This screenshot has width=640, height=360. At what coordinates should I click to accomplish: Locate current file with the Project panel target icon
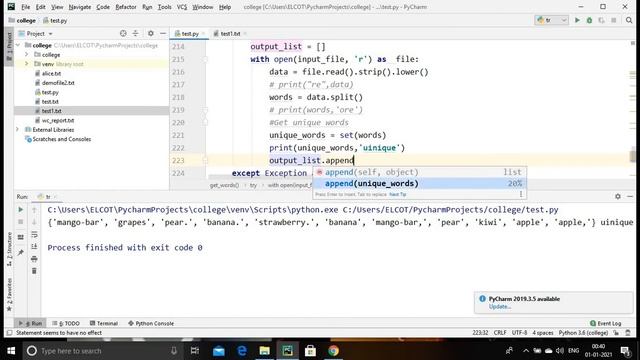point(123,33)
